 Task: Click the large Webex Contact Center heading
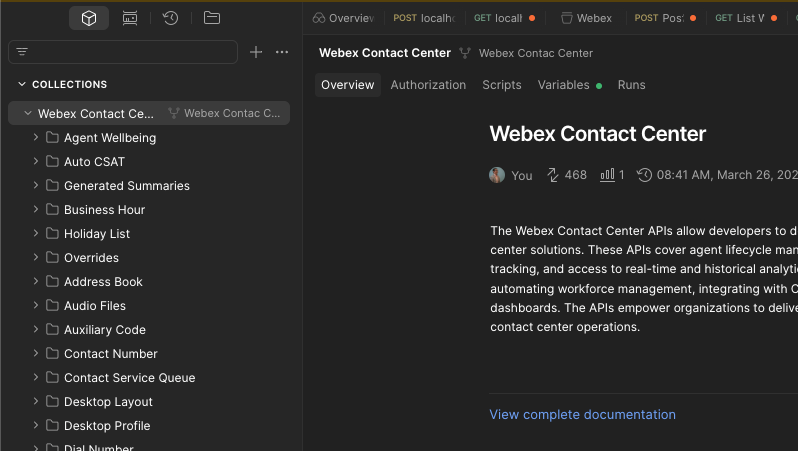point(597,134)
